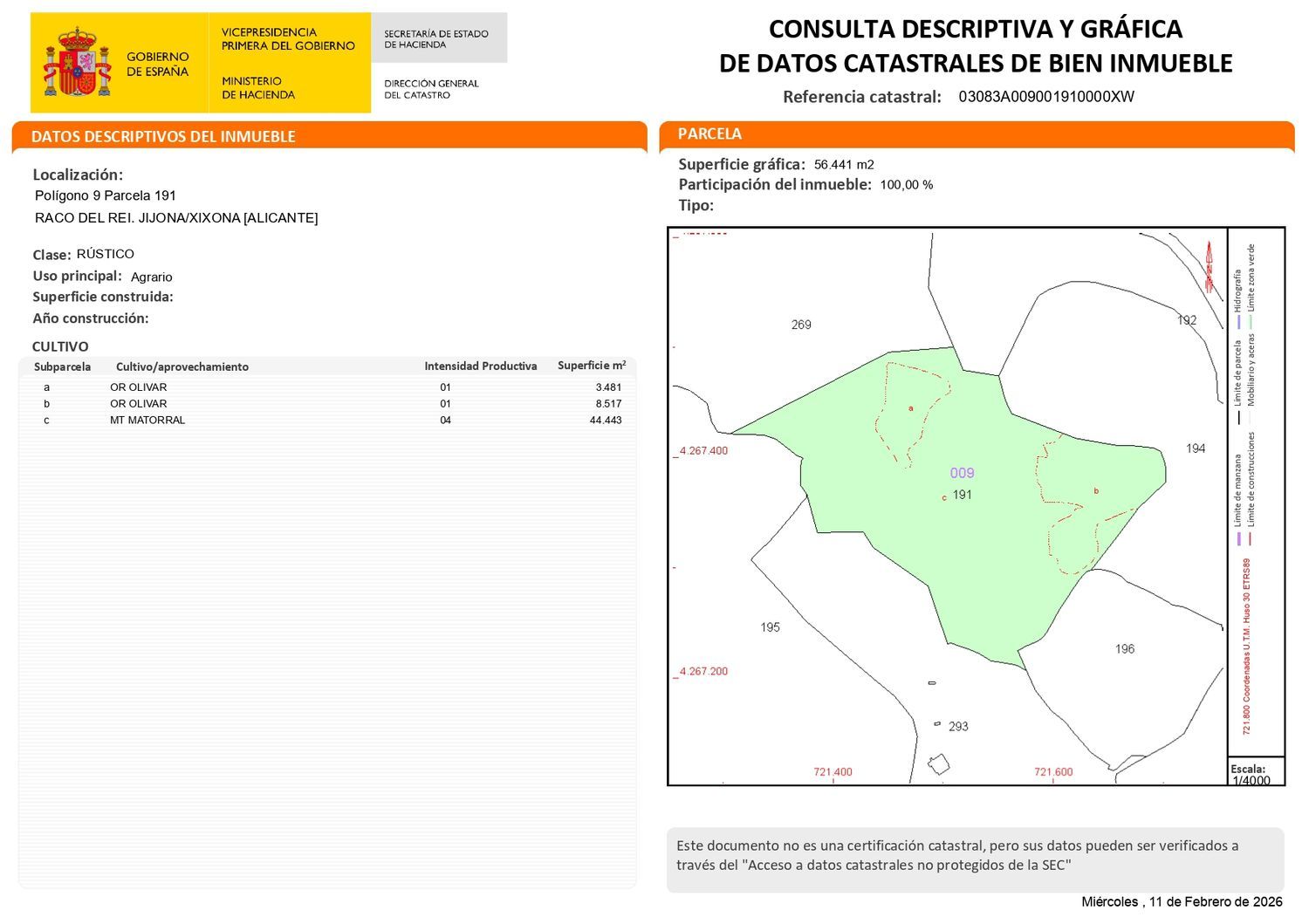Click the "Intensidad Productiva" column header
This screenshot has width=1309, height=924.
point(481,366)
